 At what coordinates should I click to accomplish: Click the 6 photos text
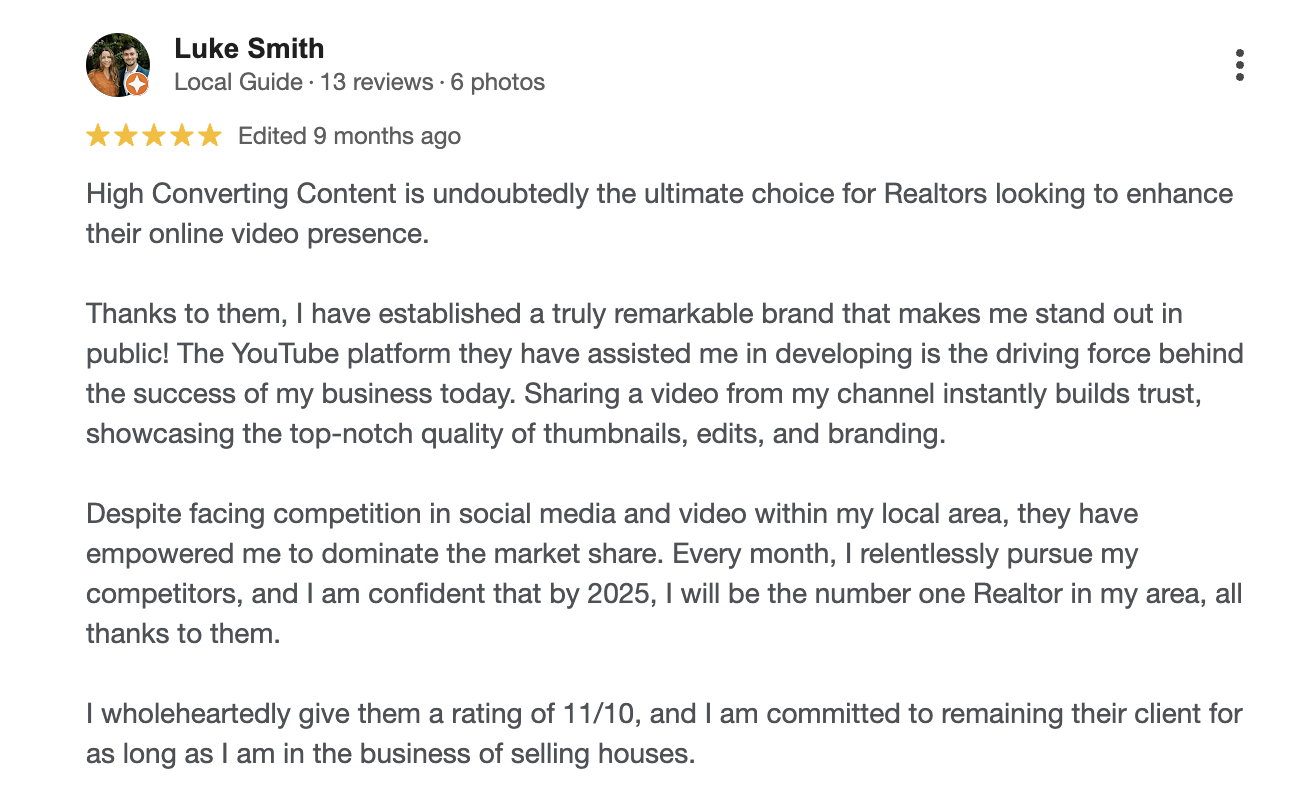(x=497, y=82)
